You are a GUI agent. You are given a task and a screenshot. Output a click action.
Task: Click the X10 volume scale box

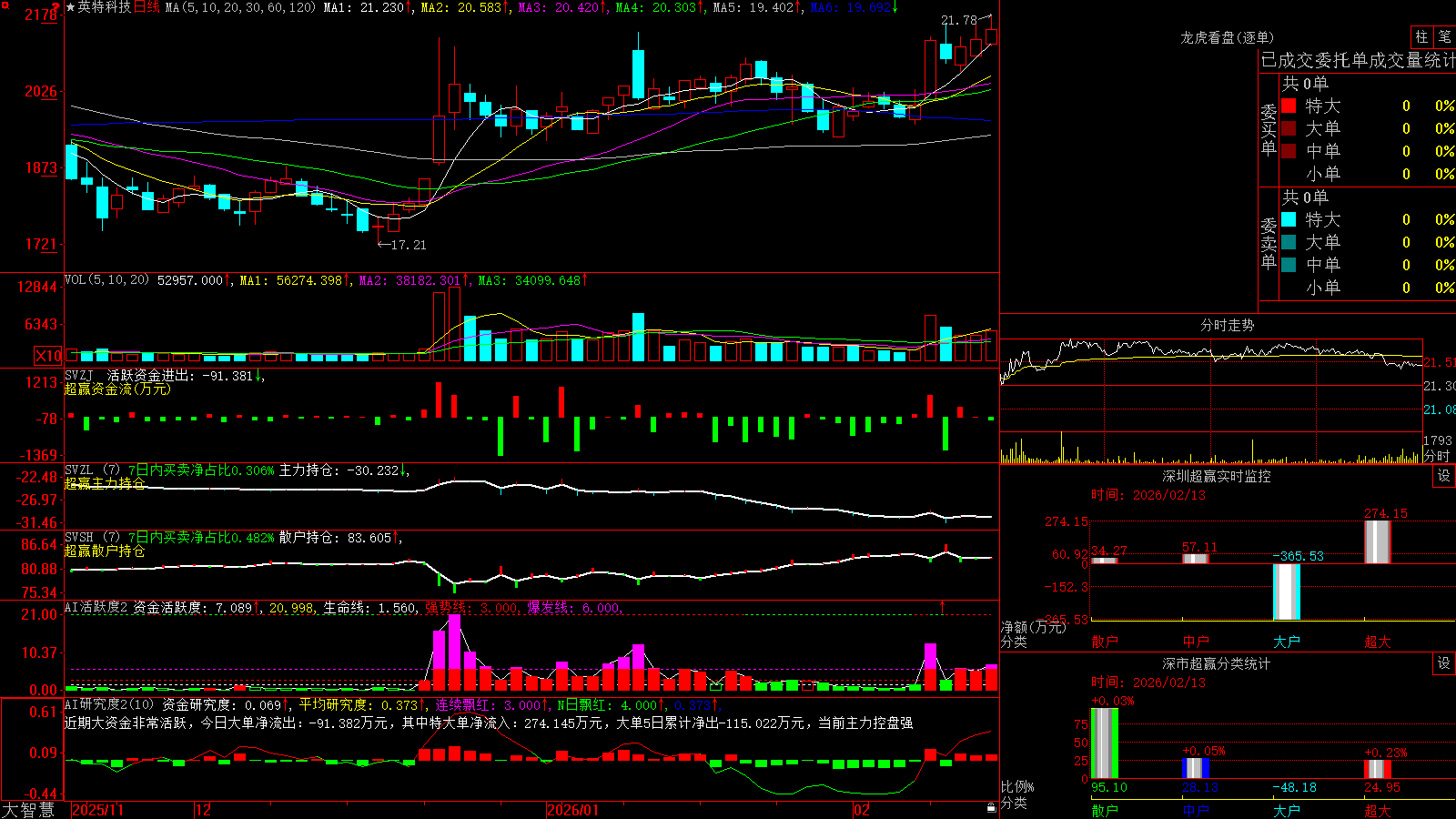tap(49, 356)
